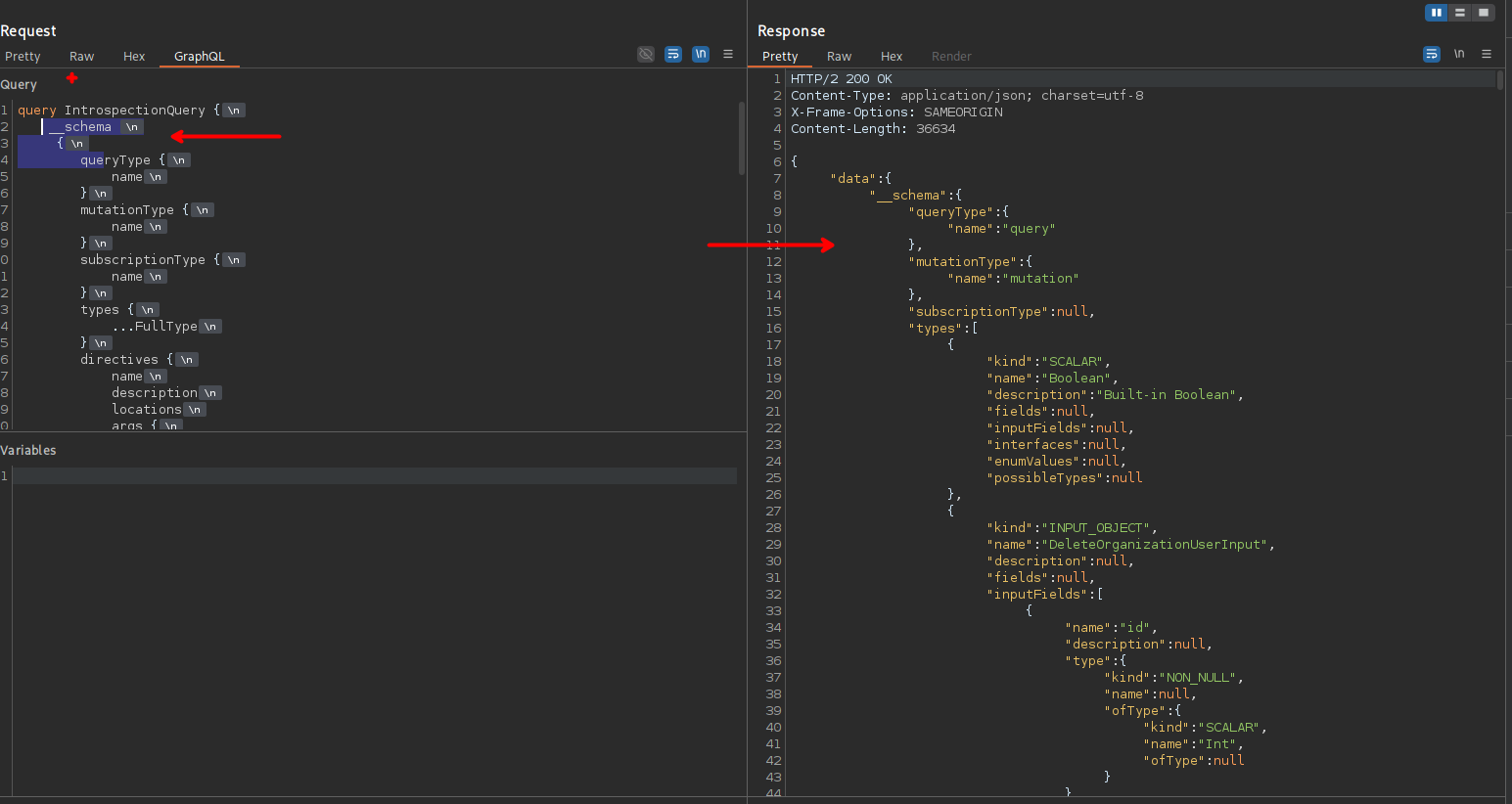1512x804 pixels.
Task: Click the Response Render tab
Action: pyautogui.click(x=951, y=57)
